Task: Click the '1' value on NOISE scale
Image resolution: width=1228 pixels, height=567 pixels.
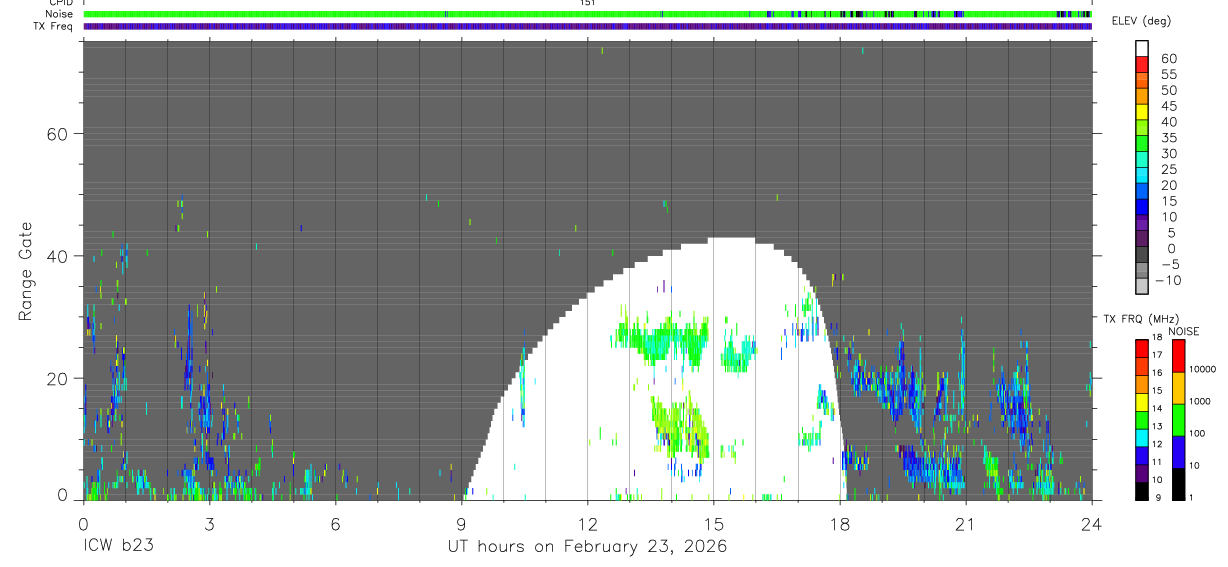Action: 1193,498
